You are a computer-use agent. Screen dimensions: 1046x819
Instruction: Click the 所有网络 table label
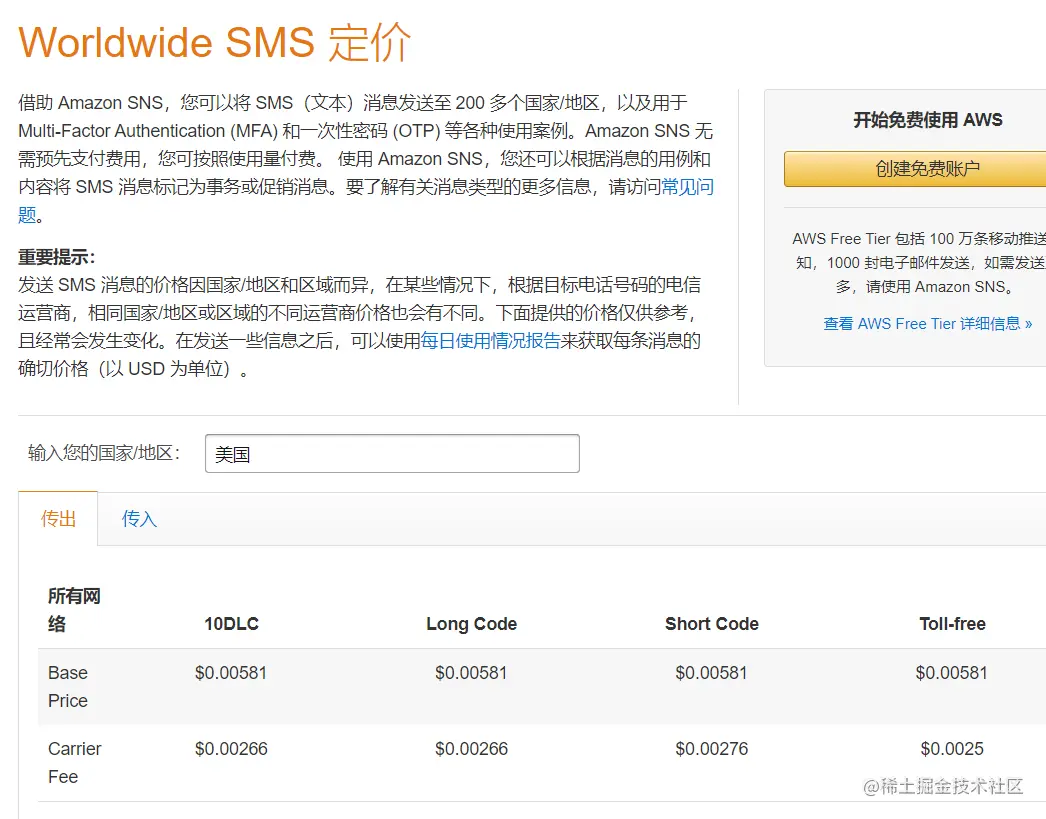coord(73,609)
